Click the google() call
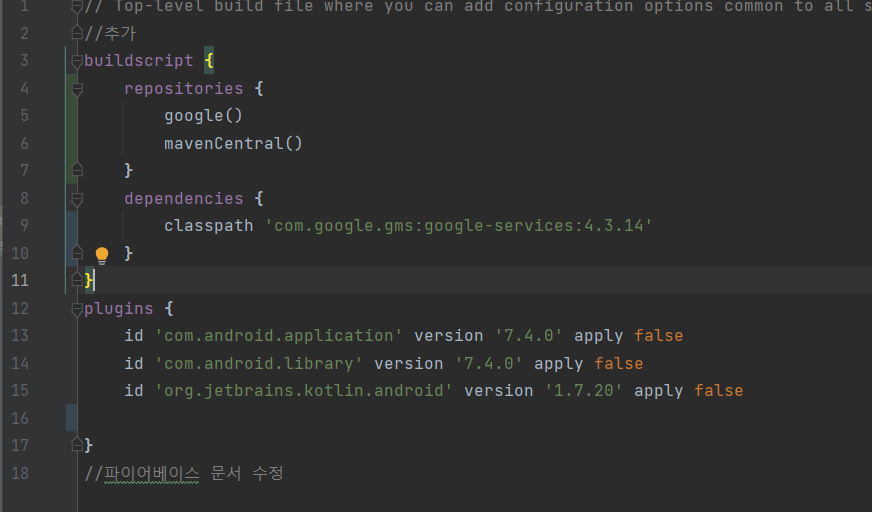This screenshot has width=872, height=512. tap(203, 116)
